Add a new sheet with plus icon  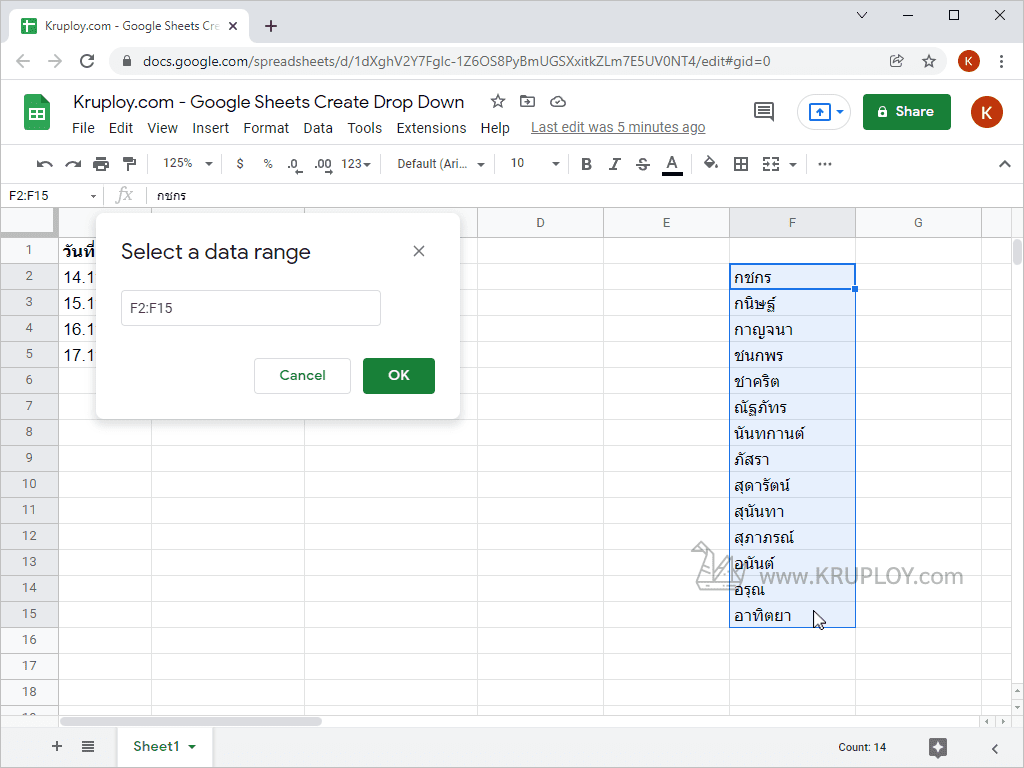pyautogui.click(x=57, y=746)
